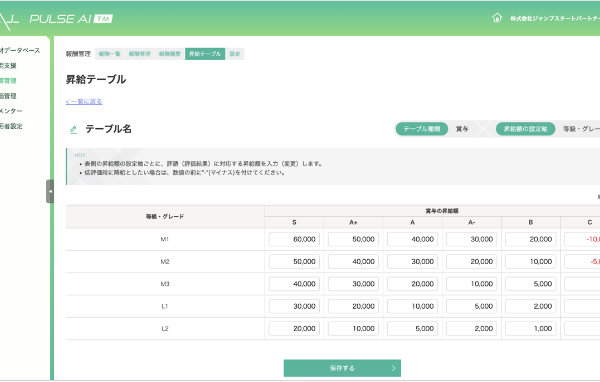Edit M2 row A- value 20,000

pyautogui.click(x=471, y=261)
